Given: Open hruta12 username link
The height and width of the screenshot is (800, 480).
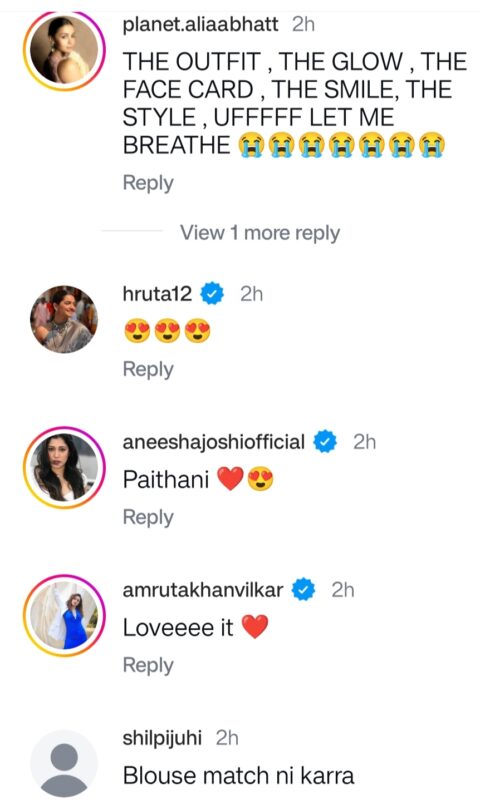Looking at the screenshot, I should (158, 294).
